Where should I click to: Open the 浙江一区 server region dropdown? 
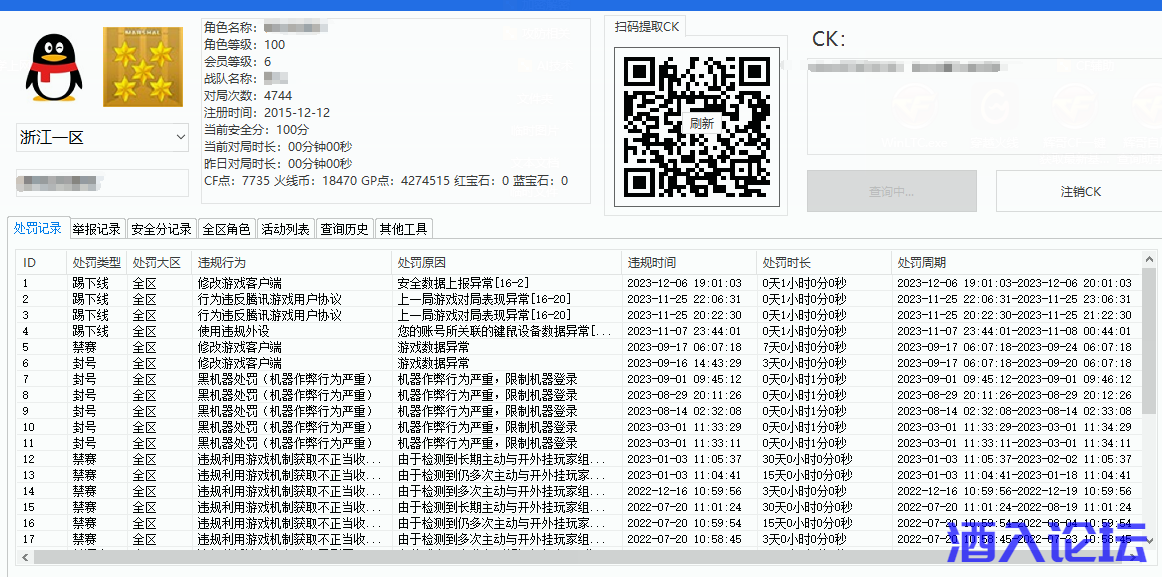102,136
